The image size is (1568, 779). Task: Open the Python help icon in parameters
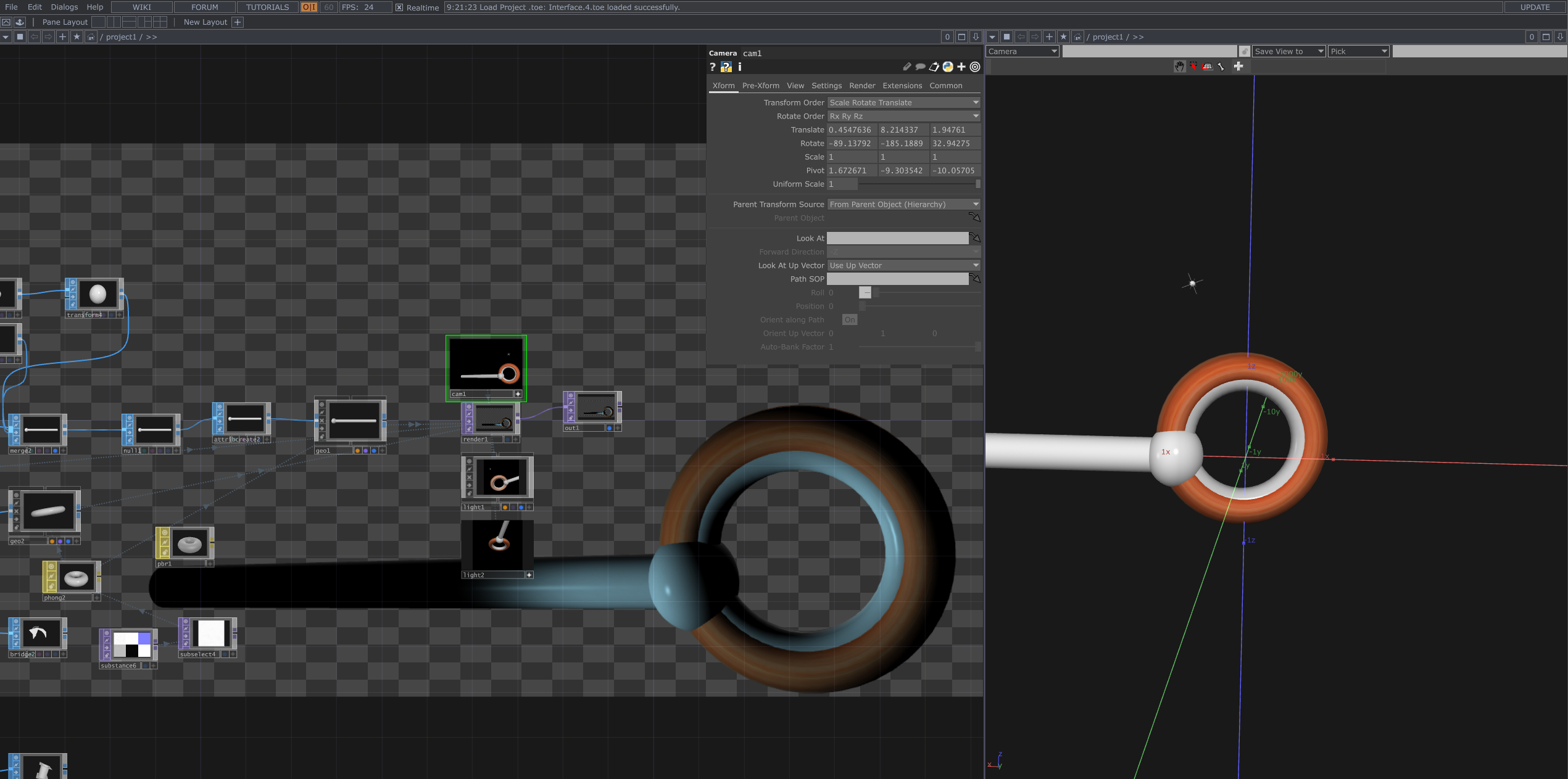[726, 67]
